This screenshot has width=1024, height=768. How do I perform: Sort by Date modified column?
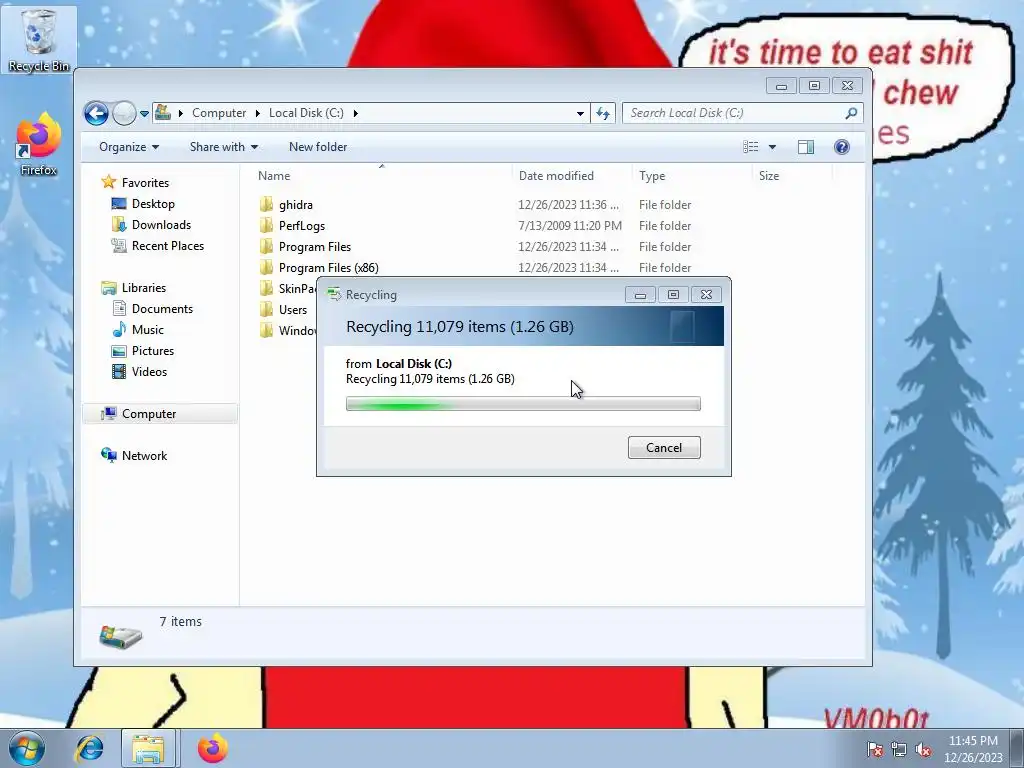point(556,176)
